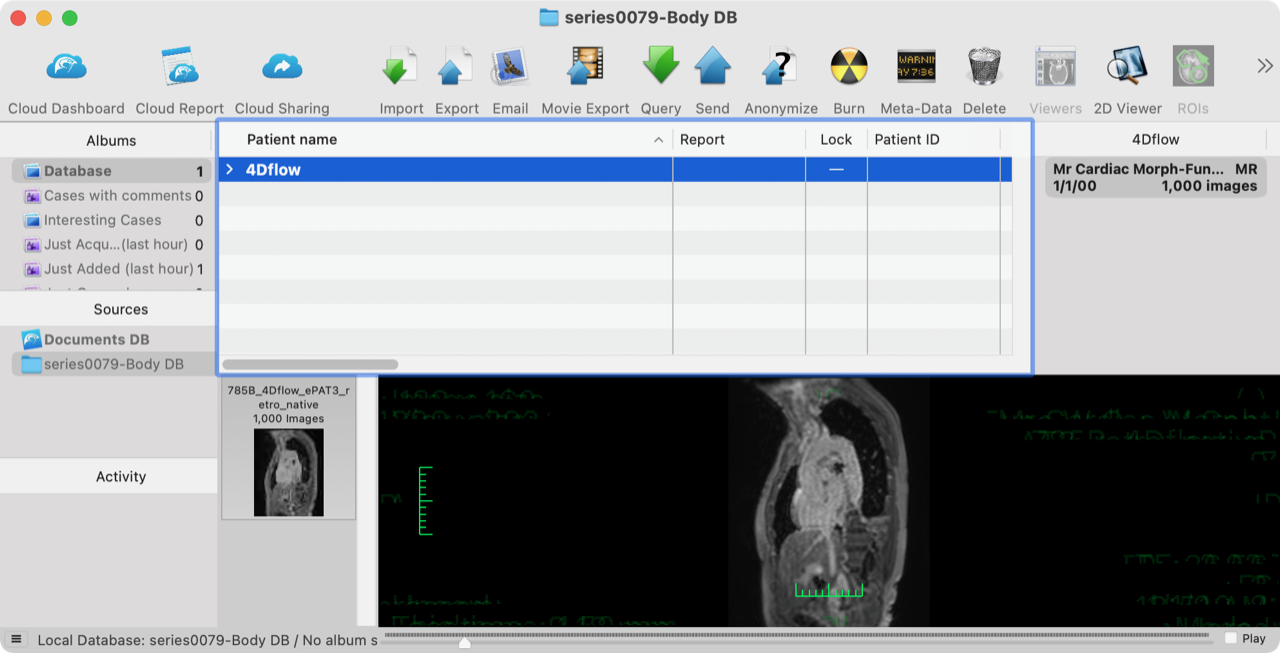Screen dimensions: 1280x653
Task: Click the Mr Cardiac Morph-Fun study entry
Action: (x=1155, y=177)
